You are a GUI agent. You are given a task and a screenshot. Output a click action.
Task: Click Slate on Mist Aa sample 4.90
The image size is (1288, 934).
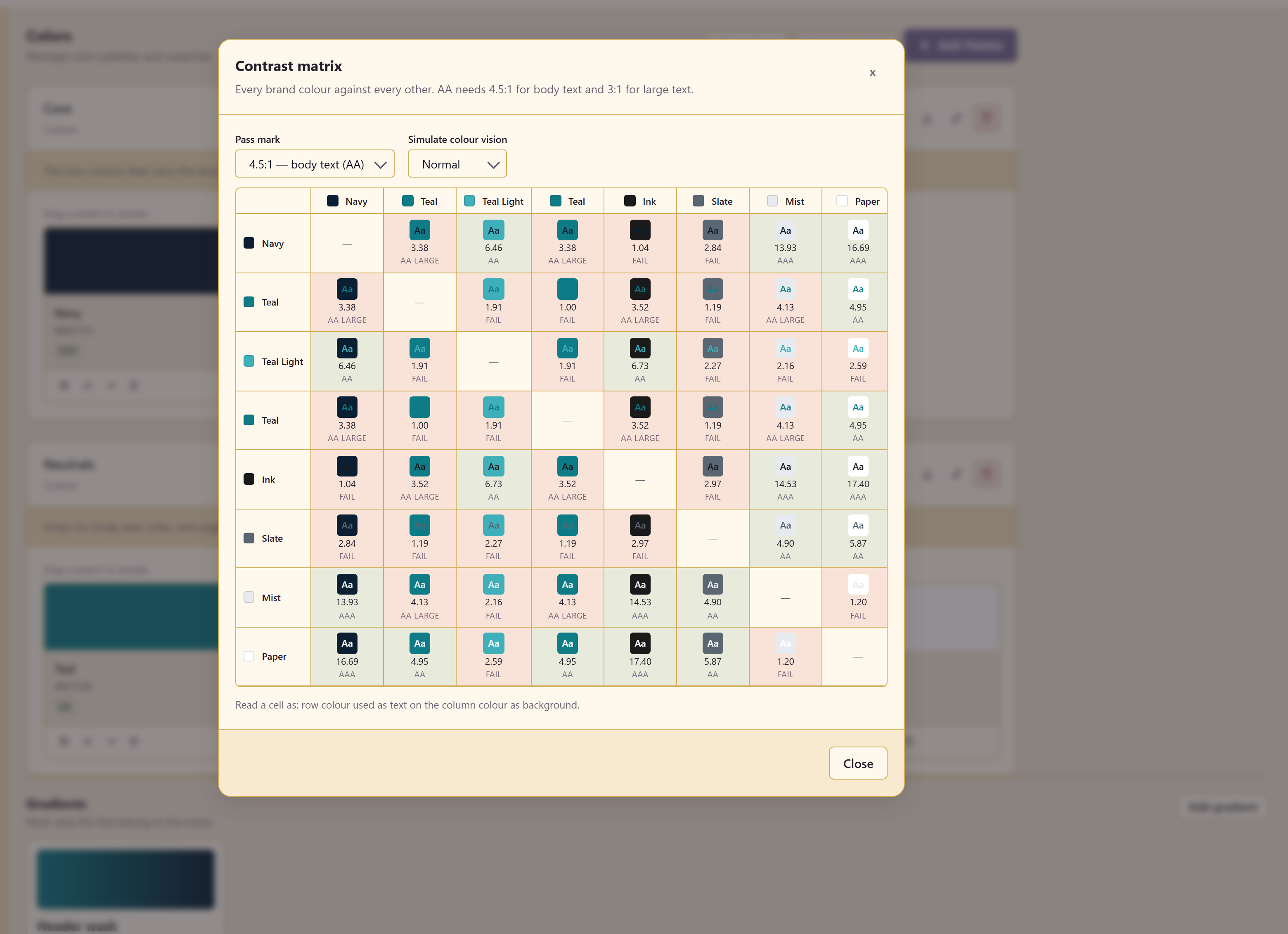point(786,526)
